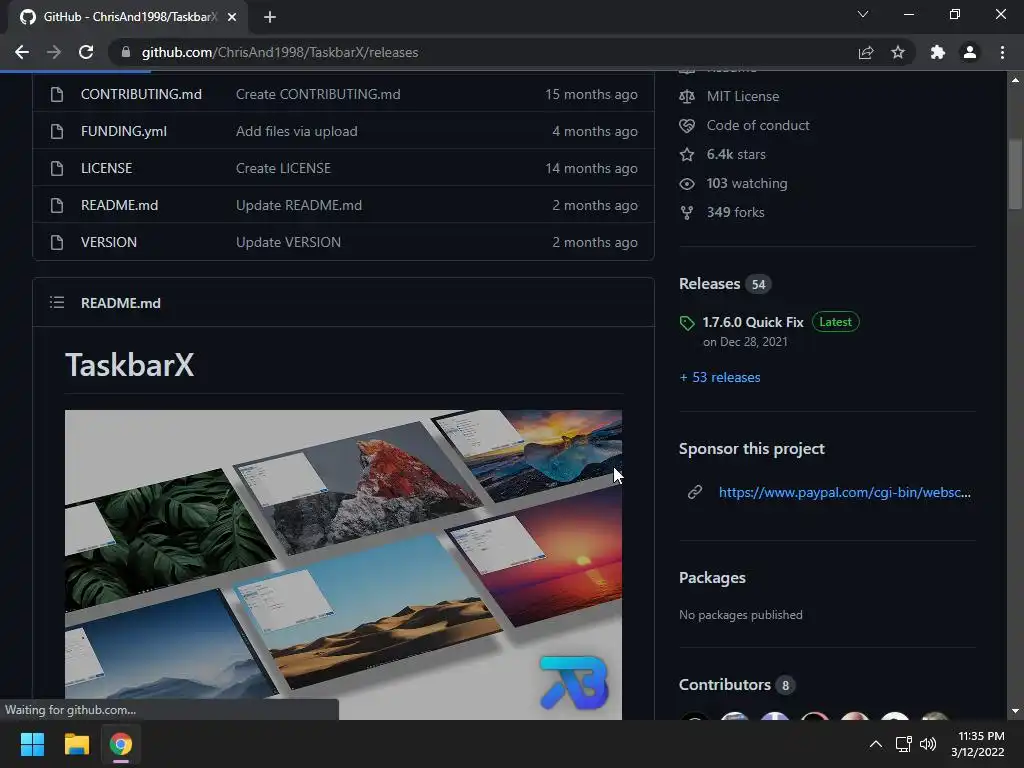Click the file icon beside FUNDING.yml
1024x768 pixels.
pos(57,131)
